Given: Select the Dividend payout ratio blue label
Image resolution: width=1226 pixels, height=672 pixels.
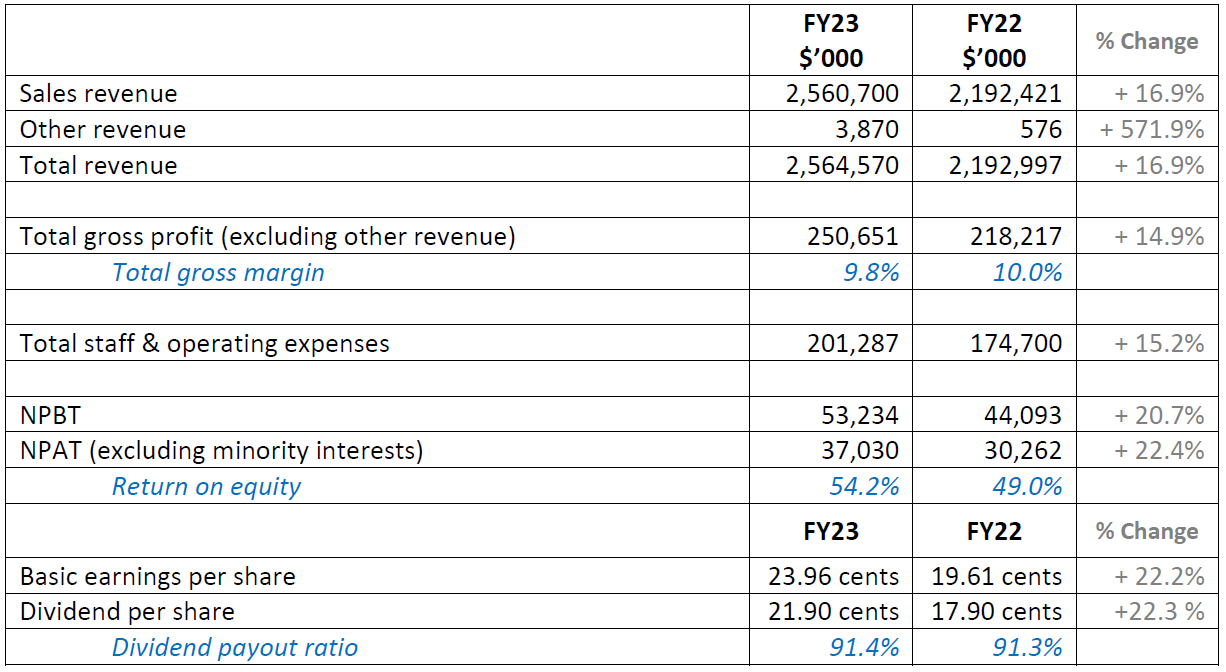Looking at the screenshot, I should tap(234, 647).
